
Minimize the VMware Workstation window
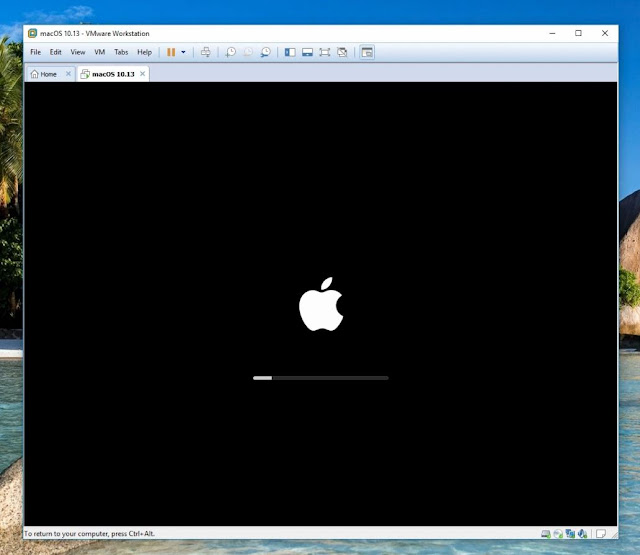coord(552,33)
